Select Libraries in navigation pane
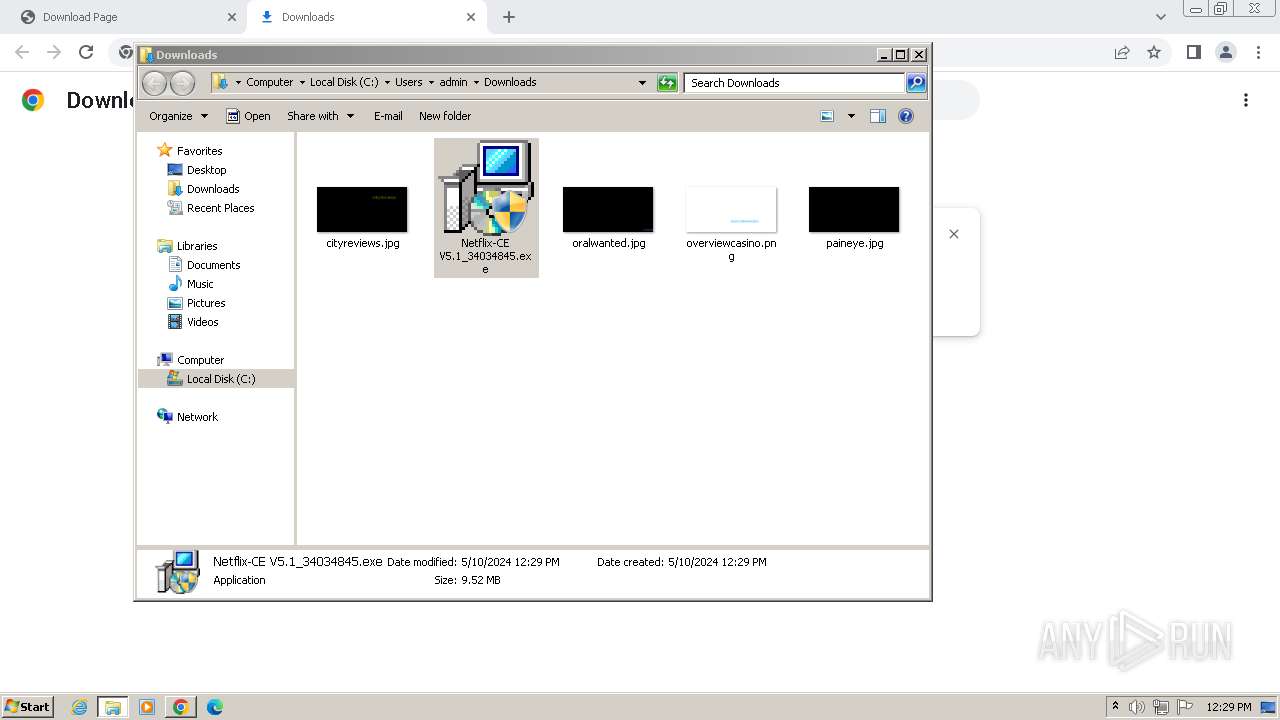The image size is (1280, 720). pyautogui.click(x=197, y=246)
